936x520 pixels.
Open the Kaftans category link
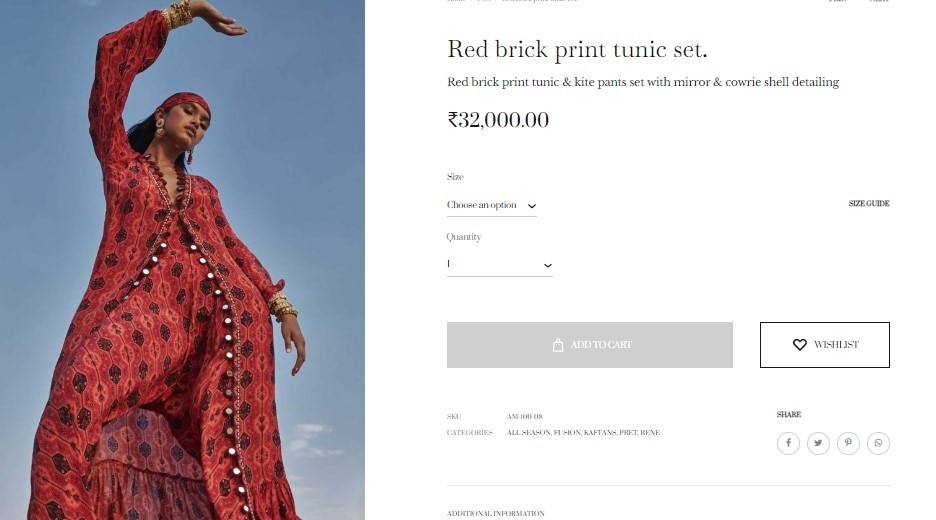pos(600,433)
